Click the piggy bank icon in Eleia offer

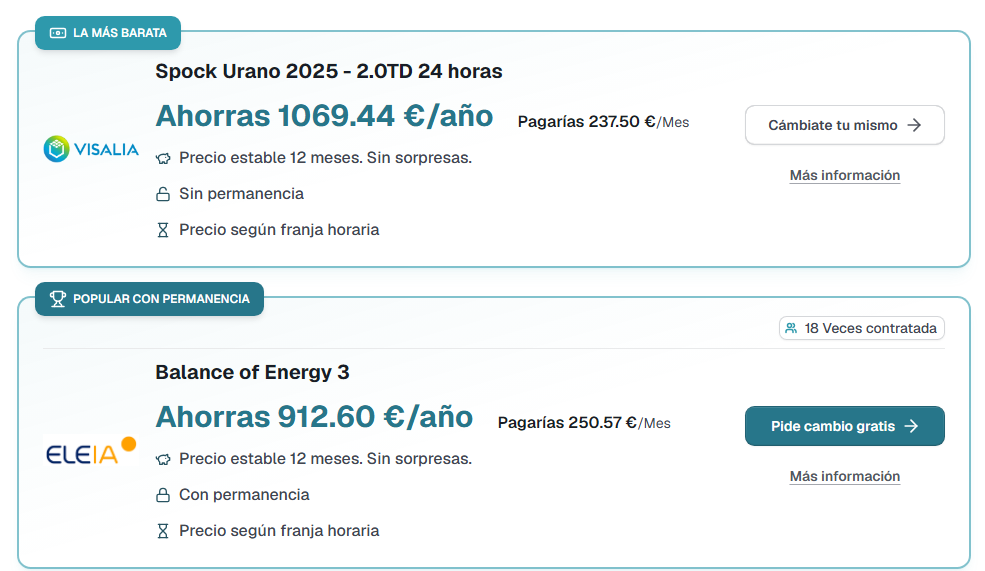163,459
